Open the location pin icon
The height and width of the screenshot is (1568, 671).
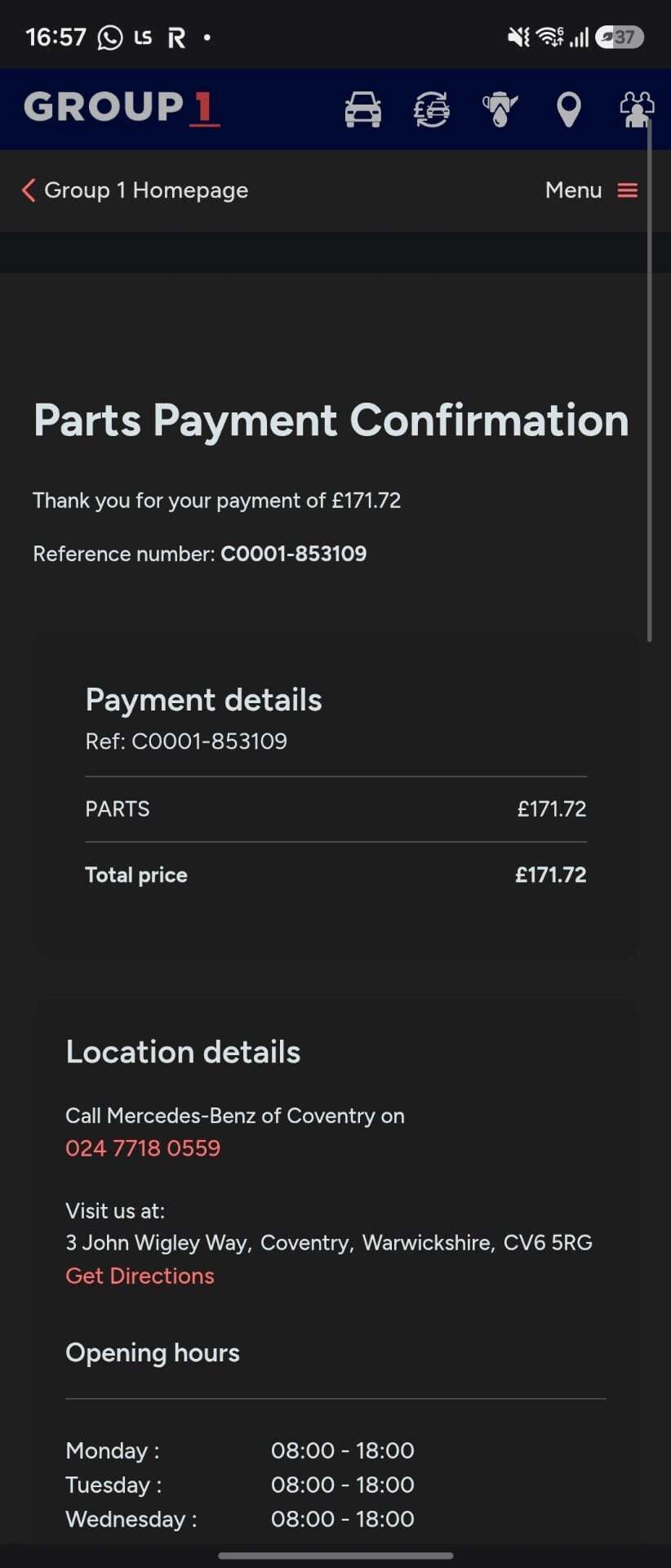568,109
